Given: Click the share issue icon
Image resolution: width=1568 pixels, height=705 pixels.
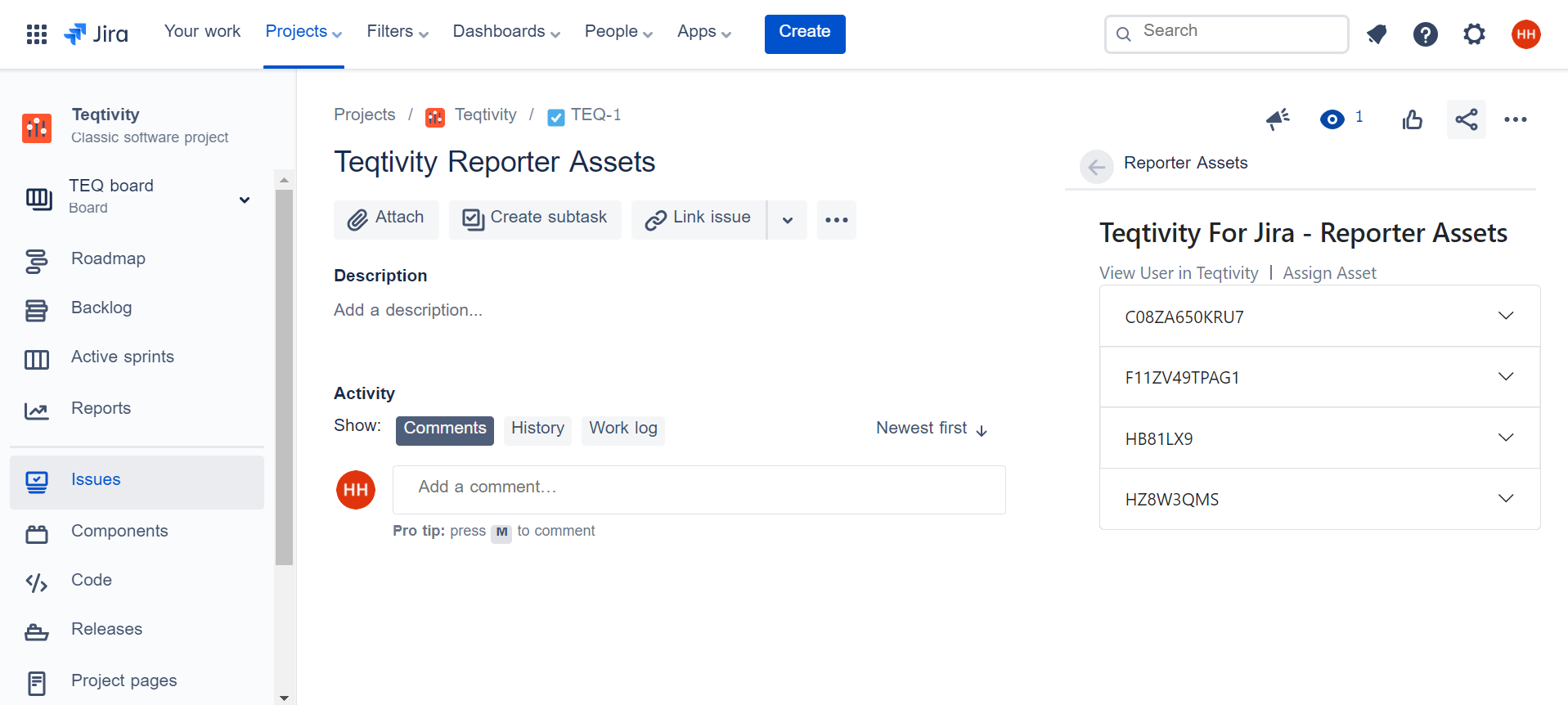Looking at the screenshot, I should pos(1467,119).
